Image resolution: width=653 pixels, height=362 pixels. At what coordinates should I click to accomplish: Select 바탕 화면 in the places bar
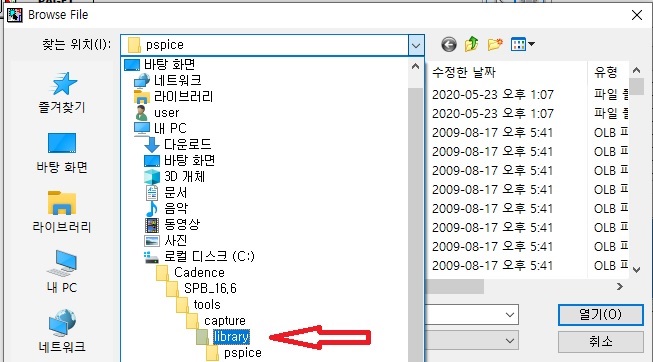[x=62, y=152]
